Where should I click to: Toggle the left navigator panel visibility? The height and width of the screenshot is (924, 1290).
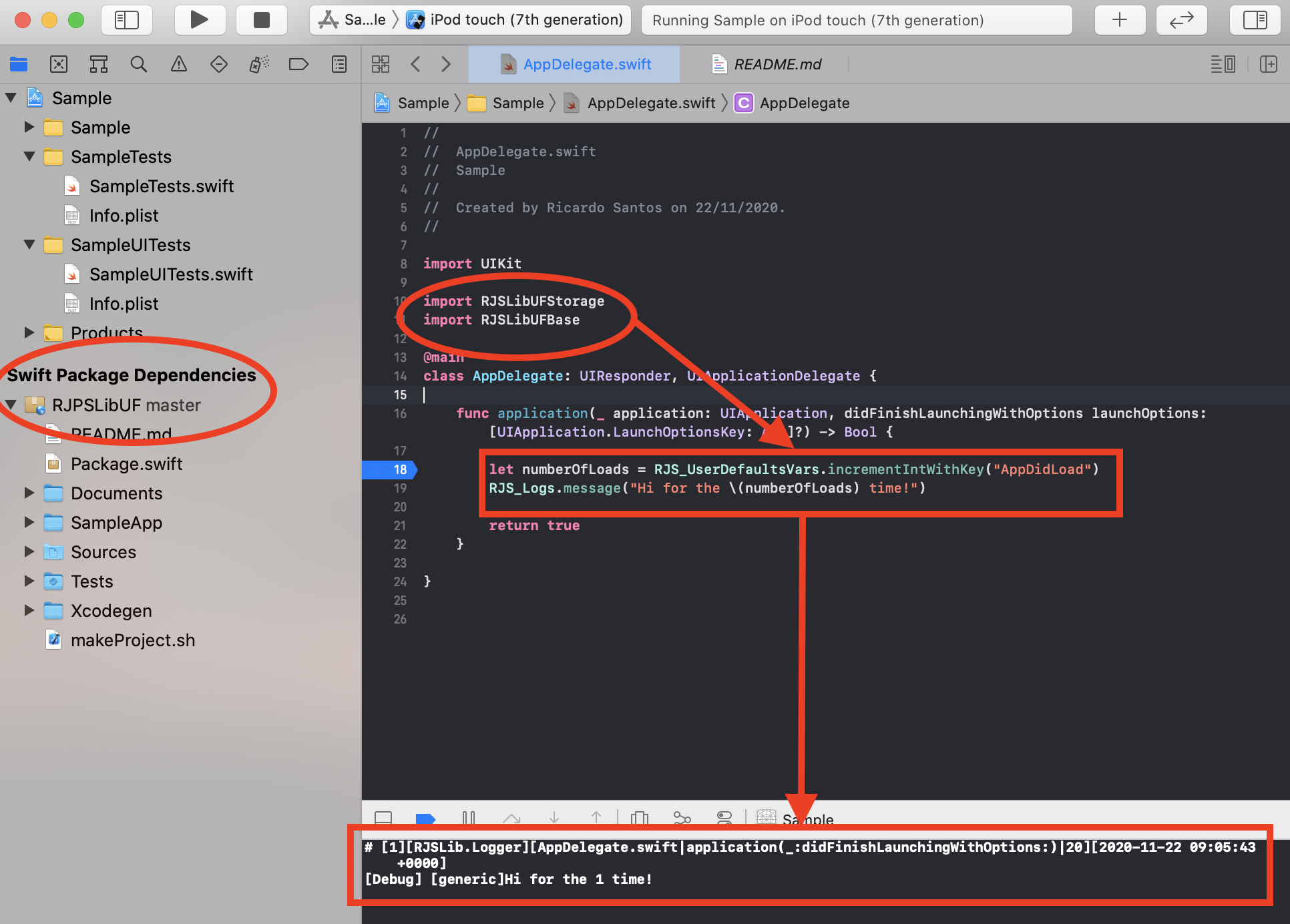(127, 20)
